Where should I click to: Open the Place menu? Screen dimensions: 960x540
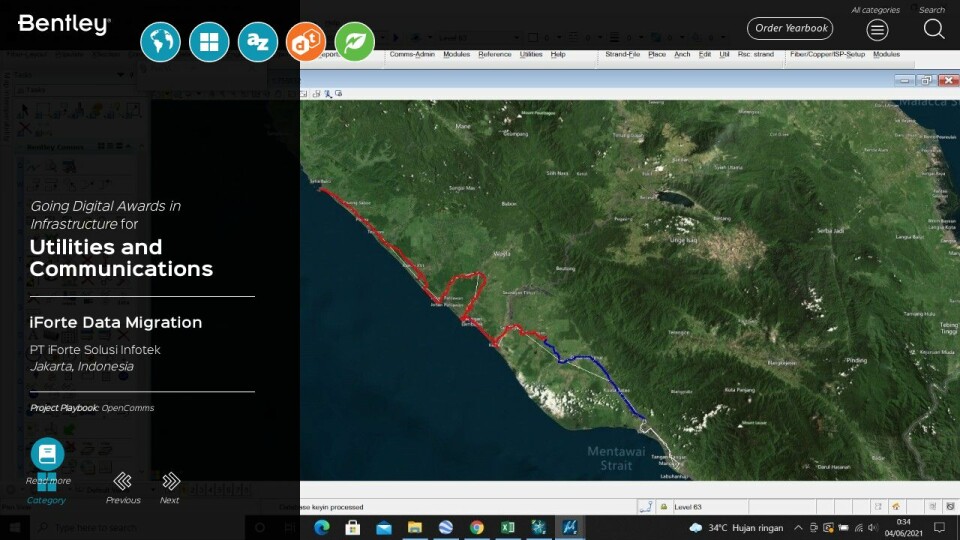pyautogui.click(x=657, y=54)
